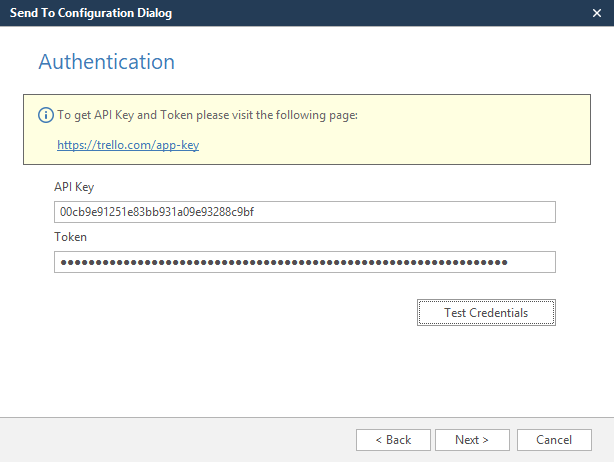
Task: Open the trello.com/app-key link
Action: tap(128, 145)
